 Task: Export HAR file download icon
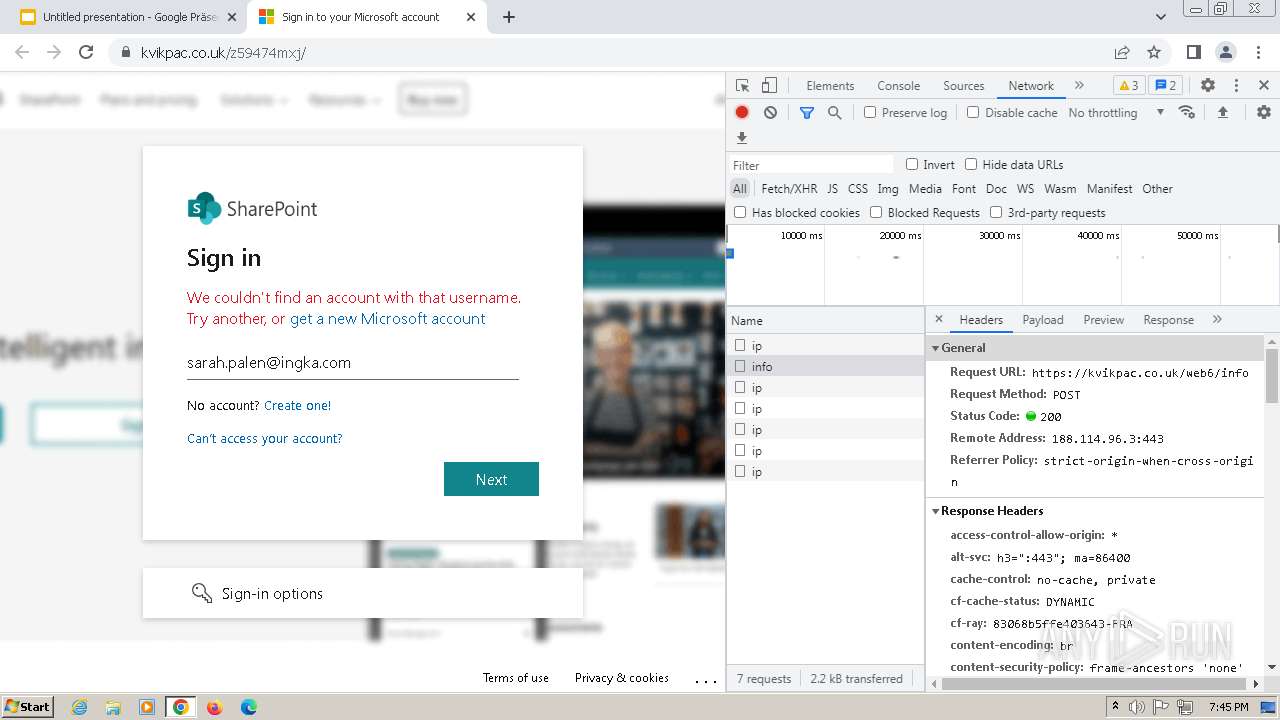pos(742,138)
